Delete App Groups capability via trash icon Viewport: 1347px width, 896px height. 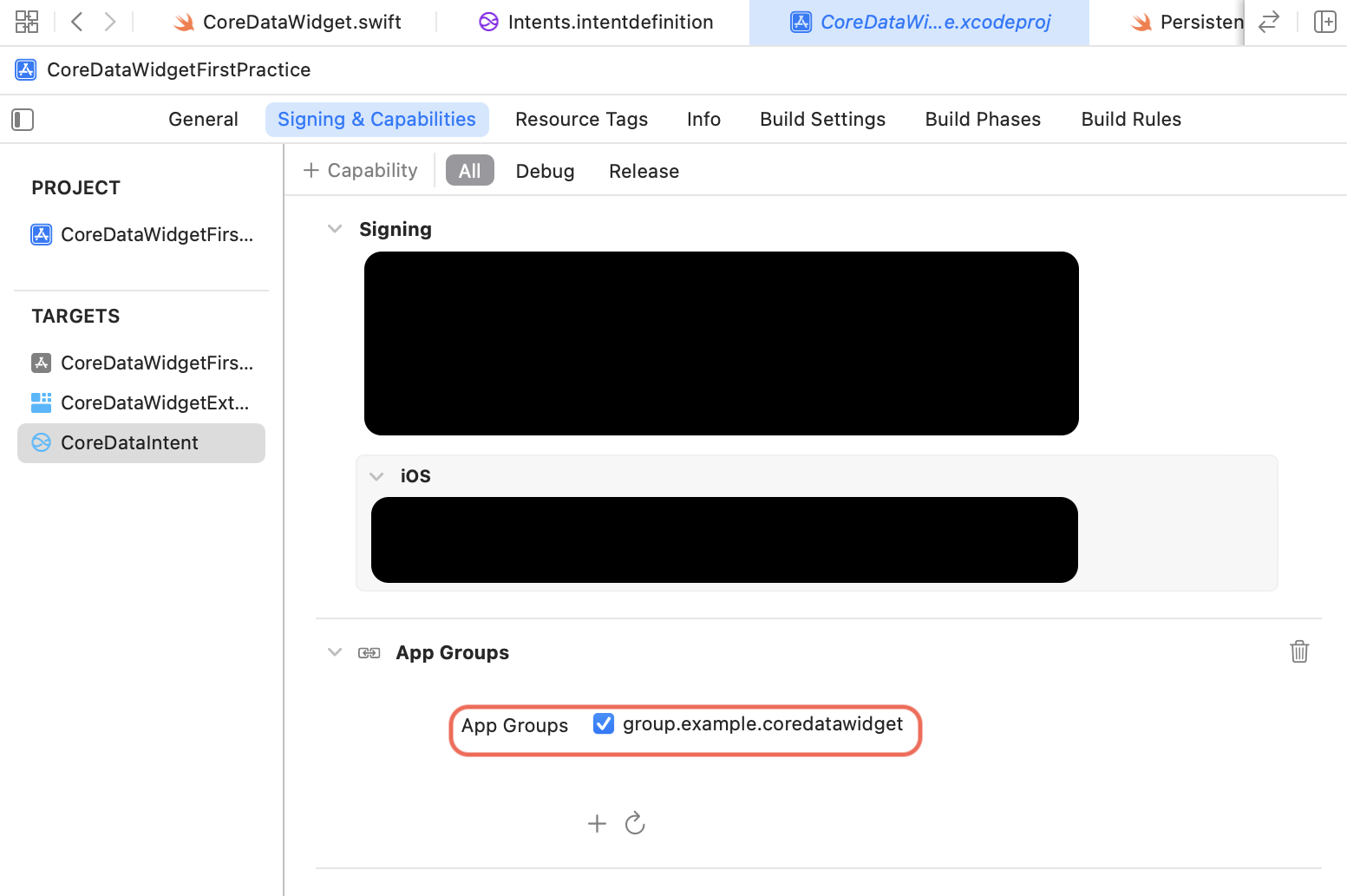1298,651
